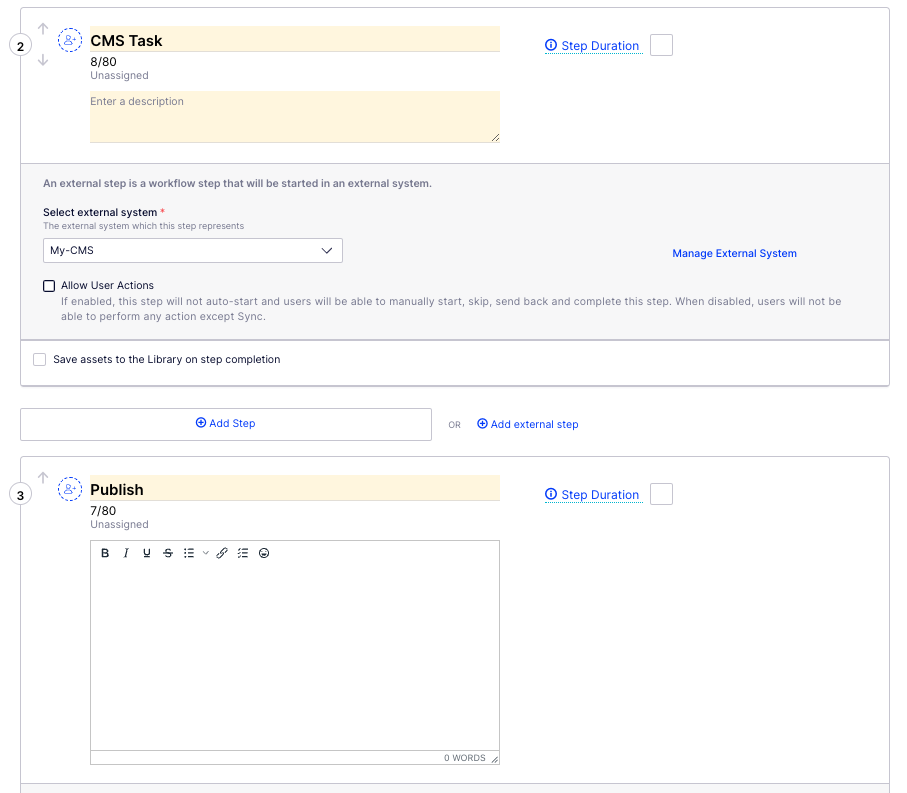907x793 pixels.
Task: Open the My-CMS external system dropdown
Action: (192, 251)
